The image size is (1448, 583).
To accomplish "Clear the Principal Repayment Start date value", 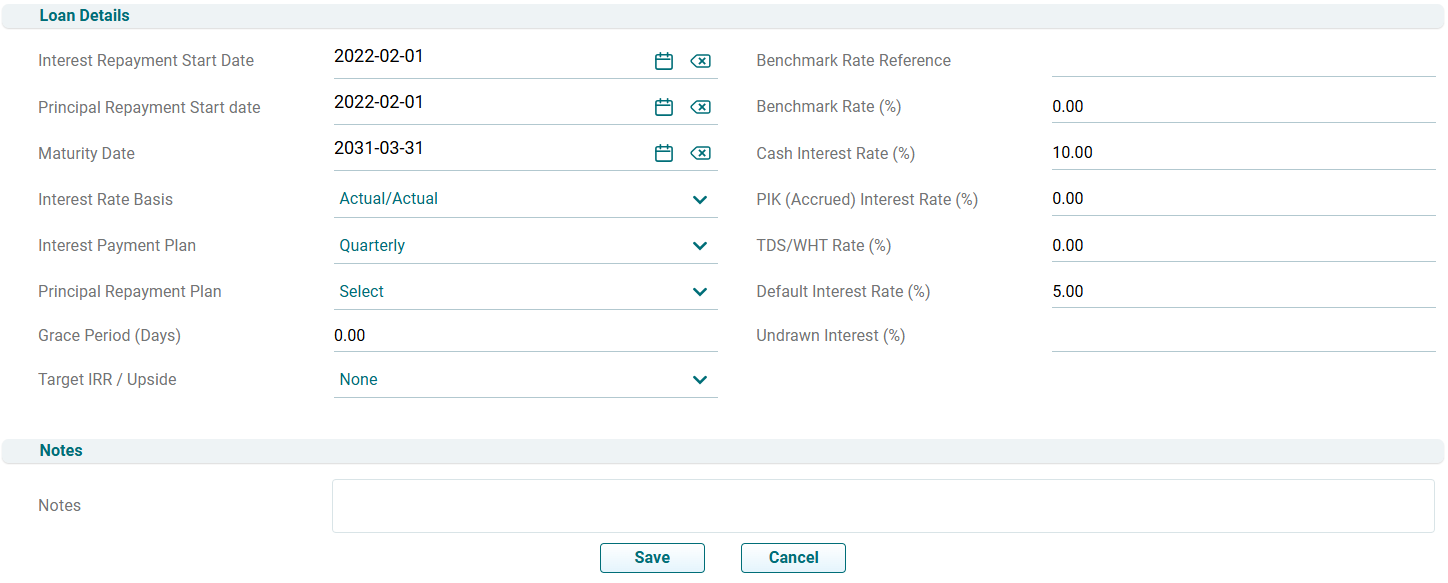I will pos(701,107).
